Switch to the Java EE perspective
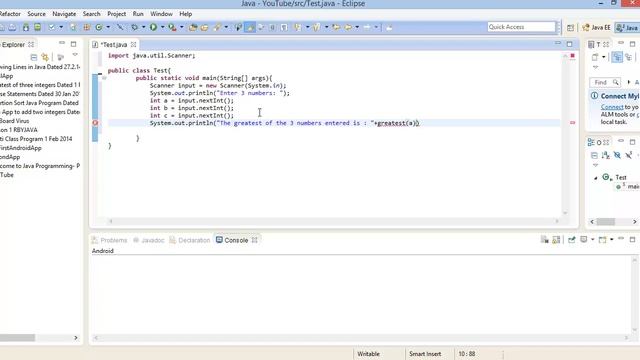Screen dimensions: 640x360 click(596, 28)
